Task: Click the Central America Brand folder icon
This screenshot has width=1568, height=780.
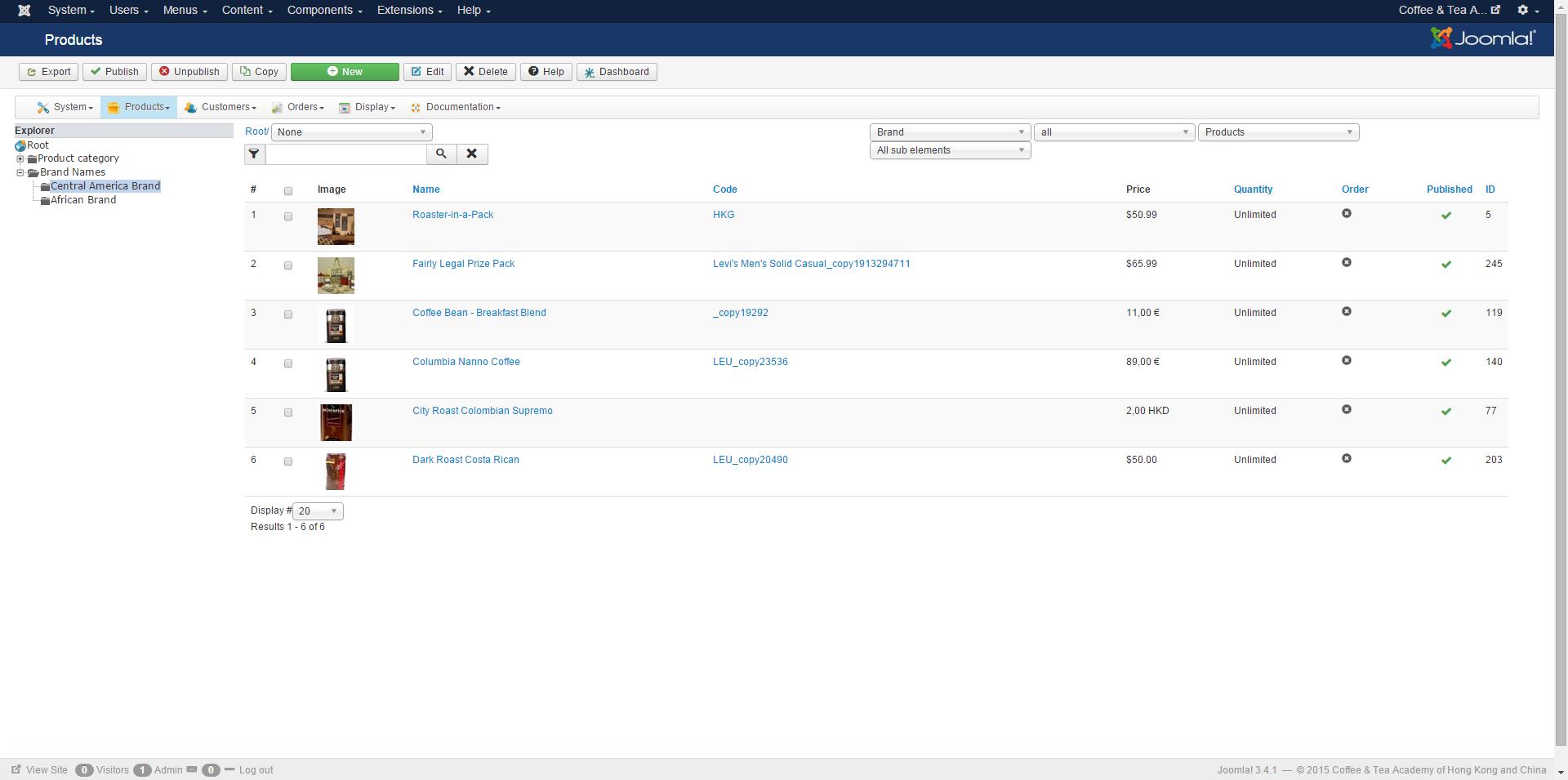Action: click(x=45, y=187)
